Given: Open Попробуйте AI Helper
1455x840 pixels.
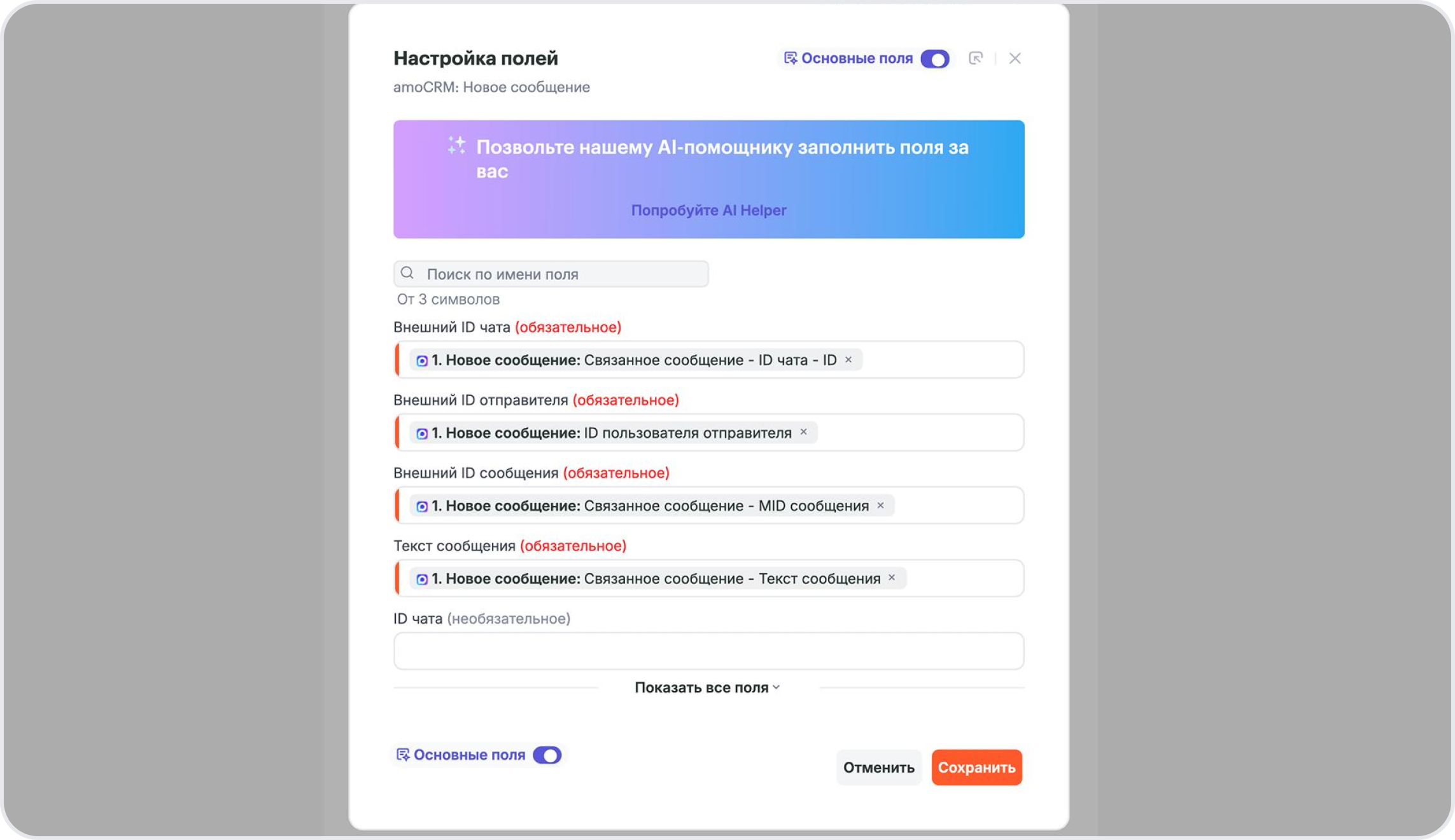Looking at the screenshot, I should tap(709, 209).
